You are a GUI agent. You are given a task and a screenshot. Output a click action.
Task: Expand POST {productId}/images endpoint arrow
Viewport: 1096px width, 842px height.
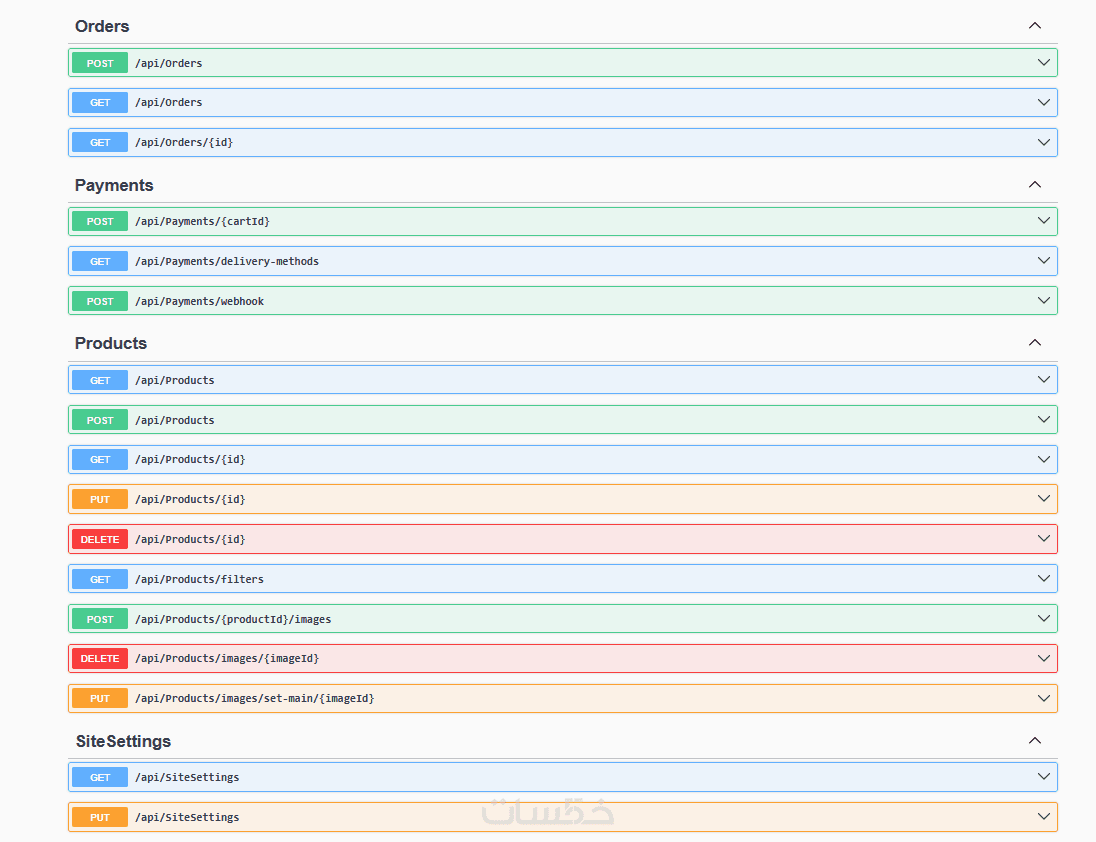tap(1044, 618)
